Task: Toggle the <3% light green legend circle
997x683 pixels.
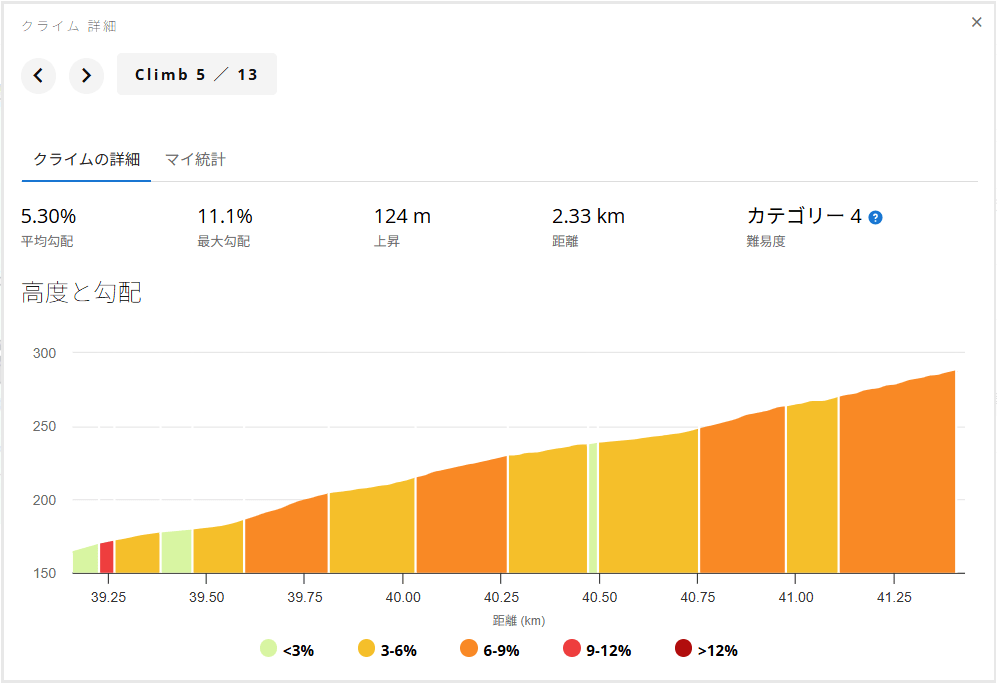Action: point(268,649)
